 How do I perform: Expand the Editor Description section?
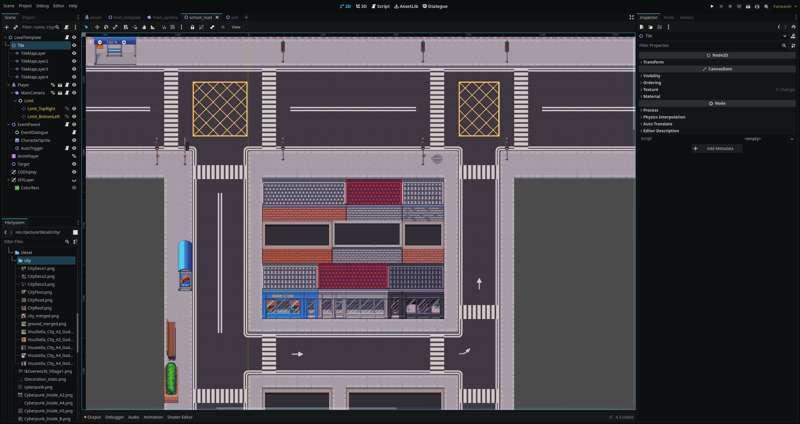click(x=717, y=131)
